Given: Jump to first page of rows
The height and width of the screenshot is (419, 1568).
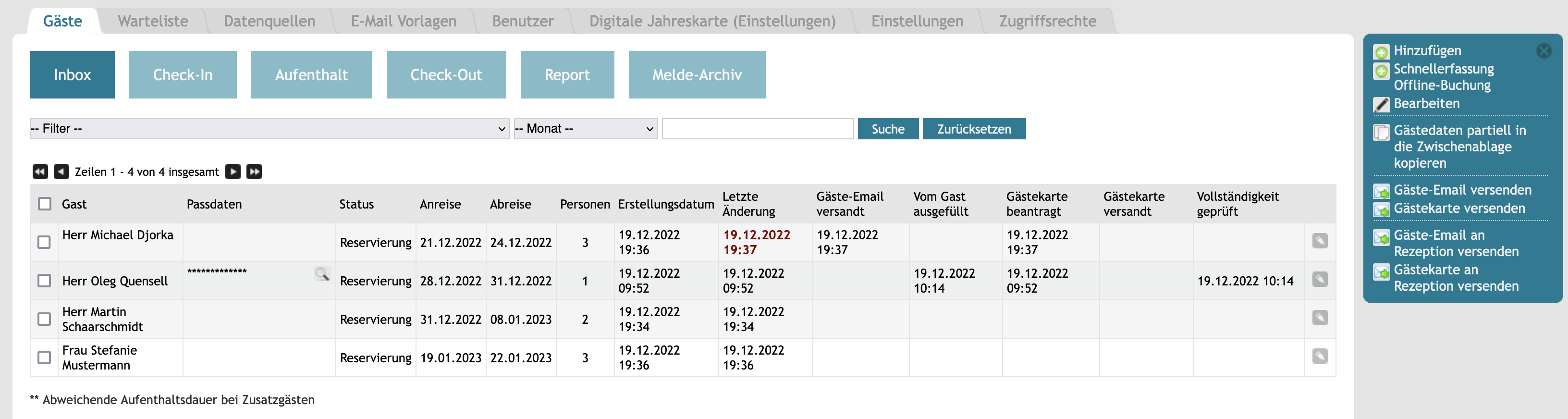Looking at the screenshot, I should pos(40,172).
